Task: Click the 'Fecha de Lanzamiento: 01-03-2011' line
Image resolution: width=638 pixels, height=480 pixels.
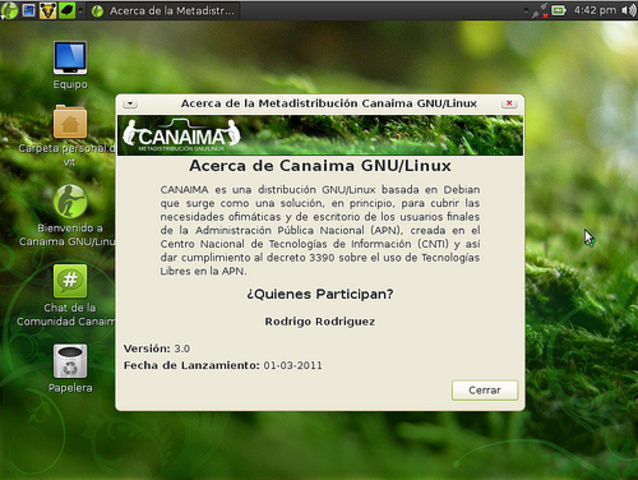Action: point(223,365)
